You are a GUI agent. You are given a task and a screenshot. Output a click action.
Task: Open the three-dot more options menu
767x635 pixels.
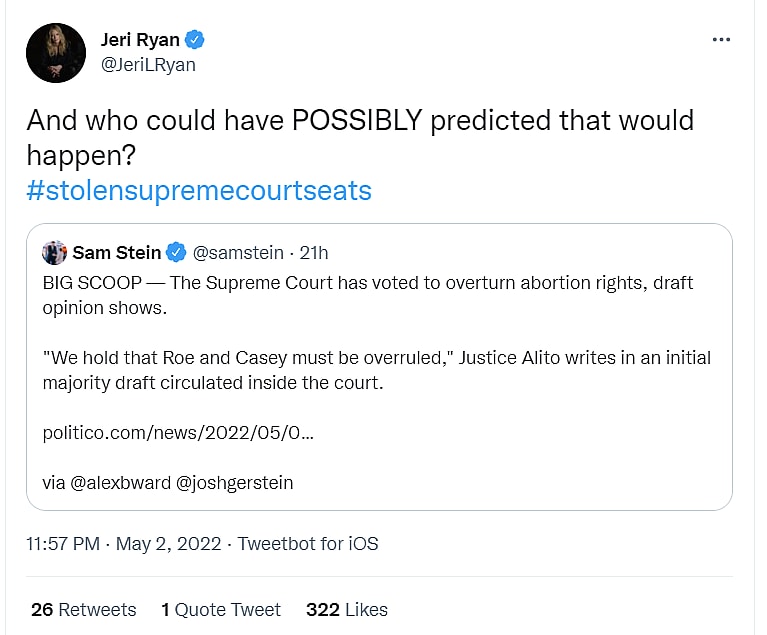point(721,40)
